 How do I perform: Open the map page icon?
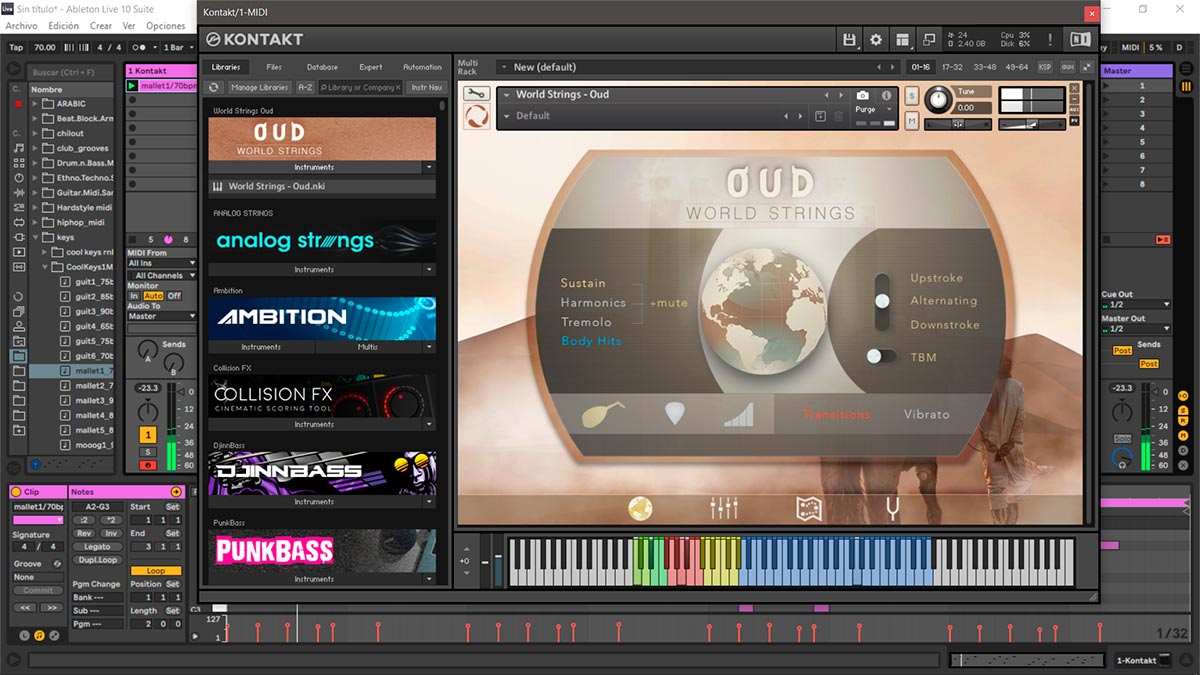[809, 509]
